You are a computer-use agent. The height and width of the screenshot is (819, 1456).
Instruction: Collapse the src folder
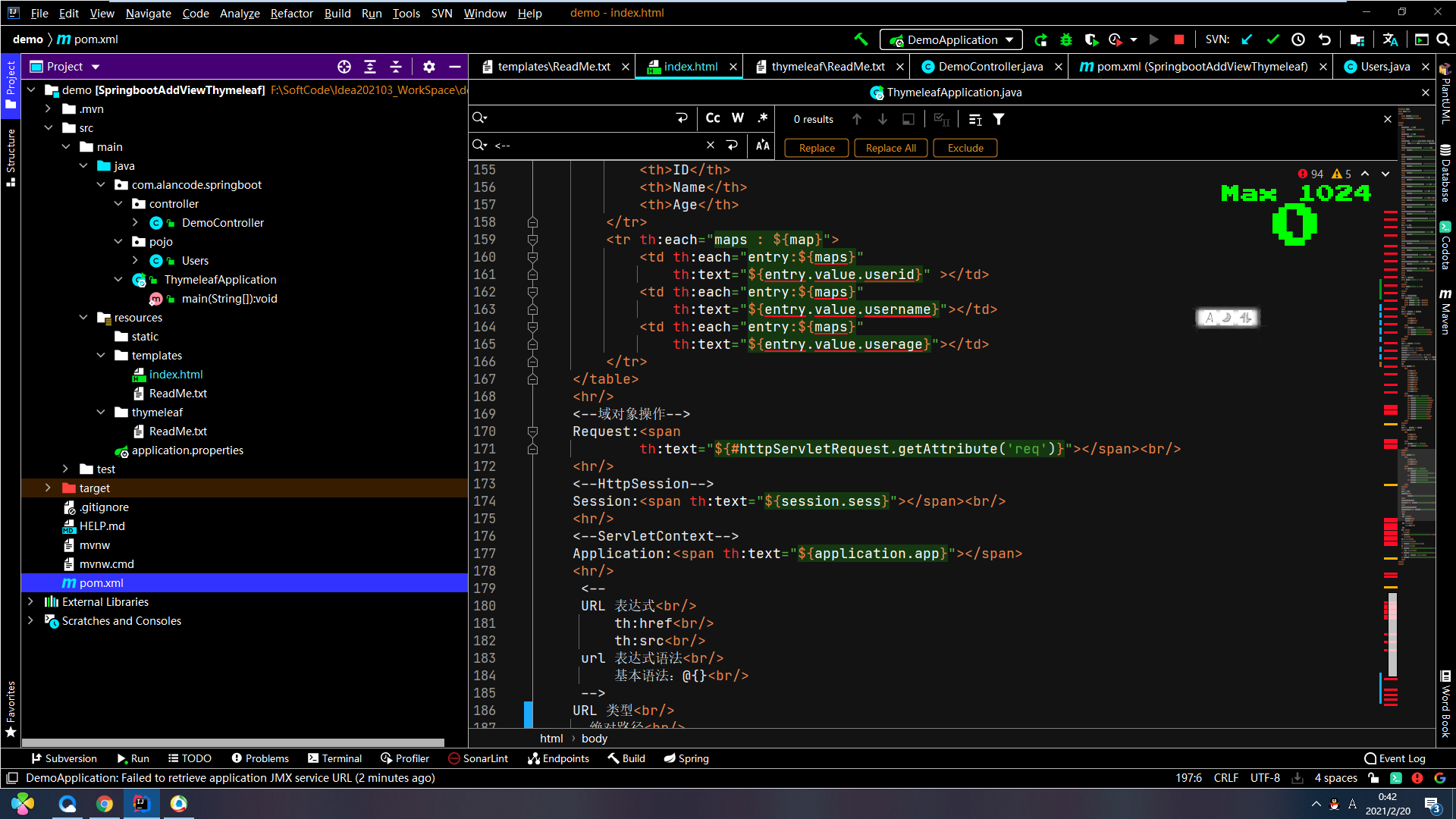click(x=48, y=128)
